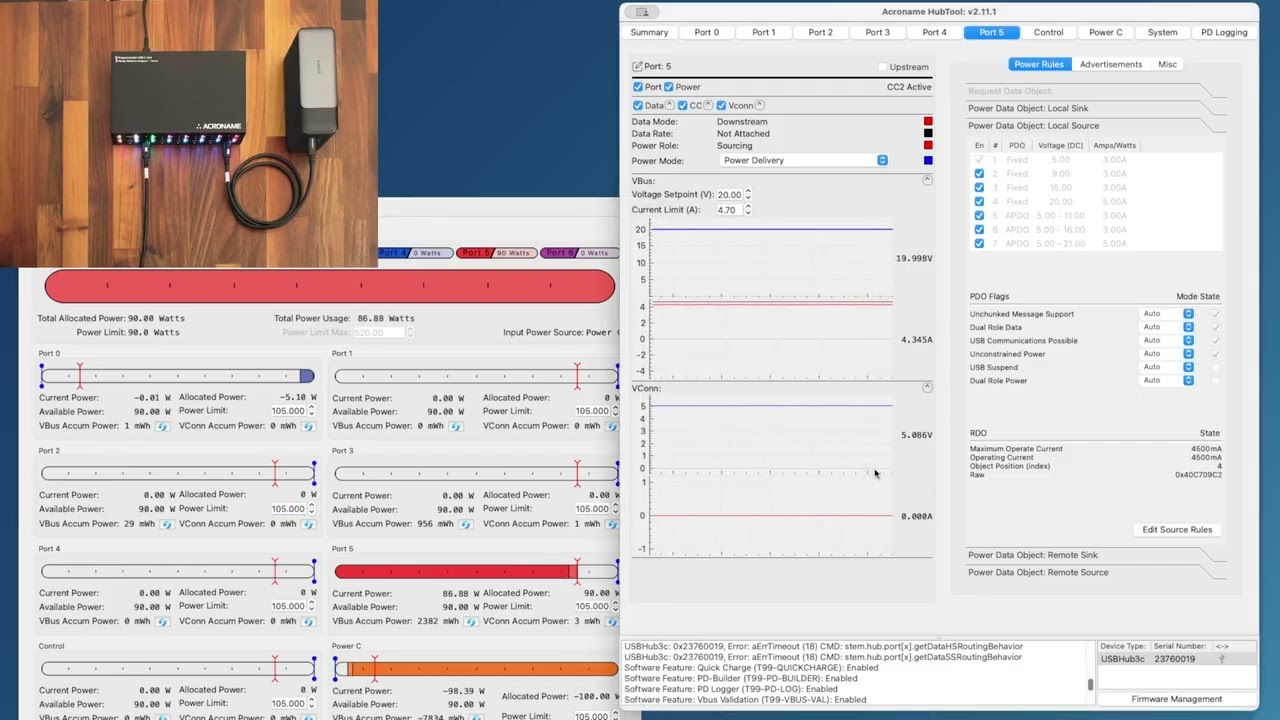This screenshot has height=720, width=1280.
Task: Open USB Suspend mode dropdown
Action: tap(1168, 367)
